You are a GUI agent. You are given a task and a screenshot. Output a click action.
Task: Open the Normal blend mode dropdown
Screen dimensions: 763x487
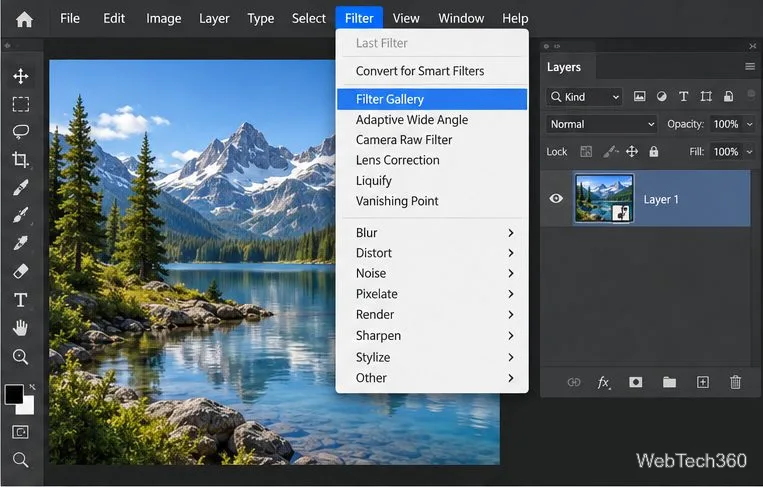(602, 124)
